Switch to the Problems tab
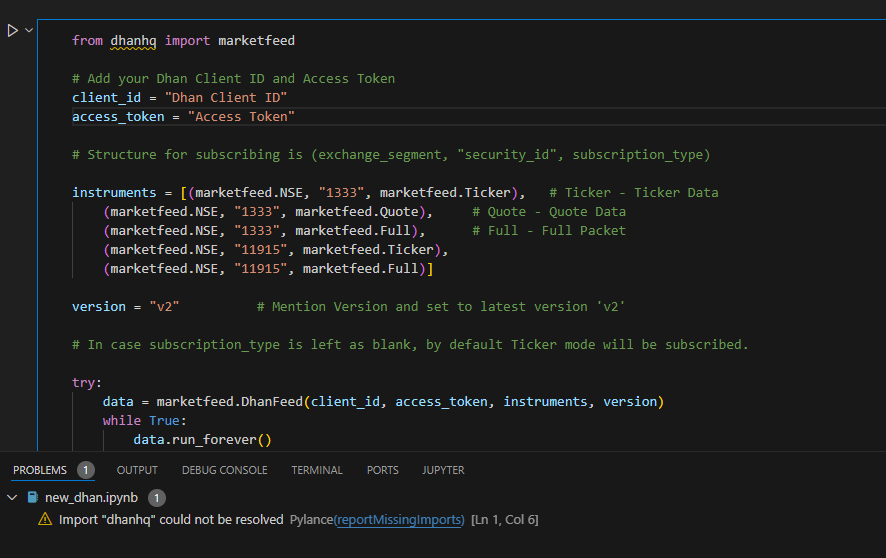This screenshot has height=558, width=886. click(x=40, y=470)
